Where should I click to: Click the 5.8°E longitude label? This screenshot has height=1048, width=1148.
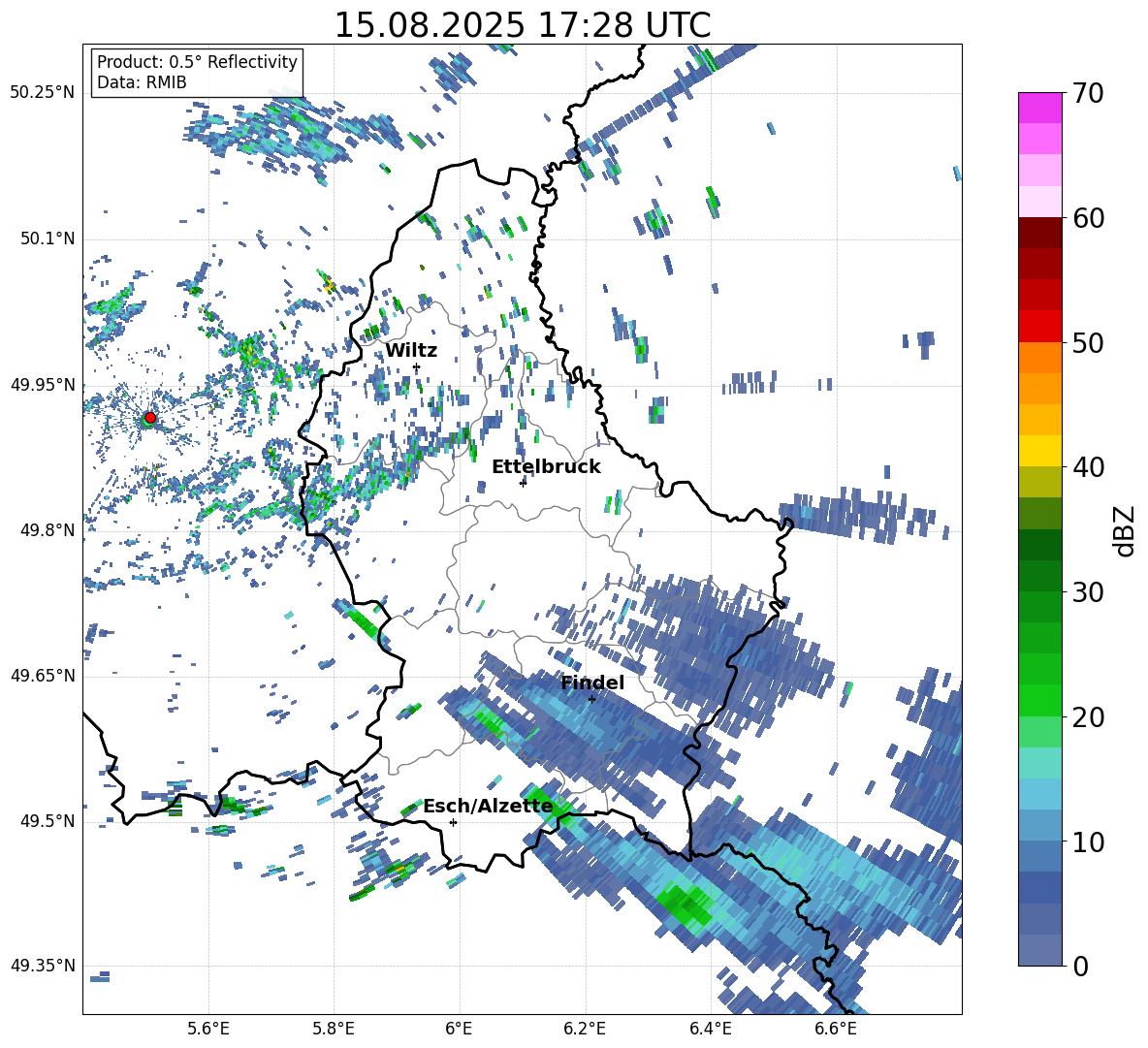[334, 1029]
